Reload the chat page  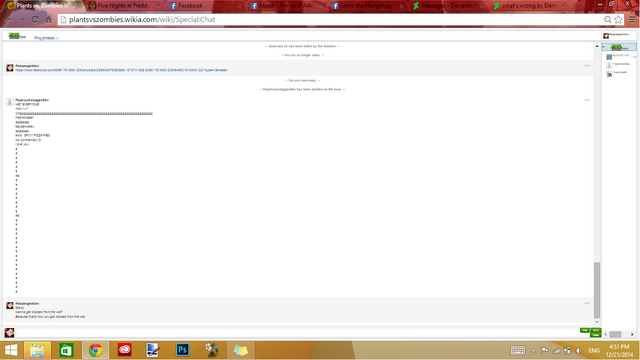35,20
